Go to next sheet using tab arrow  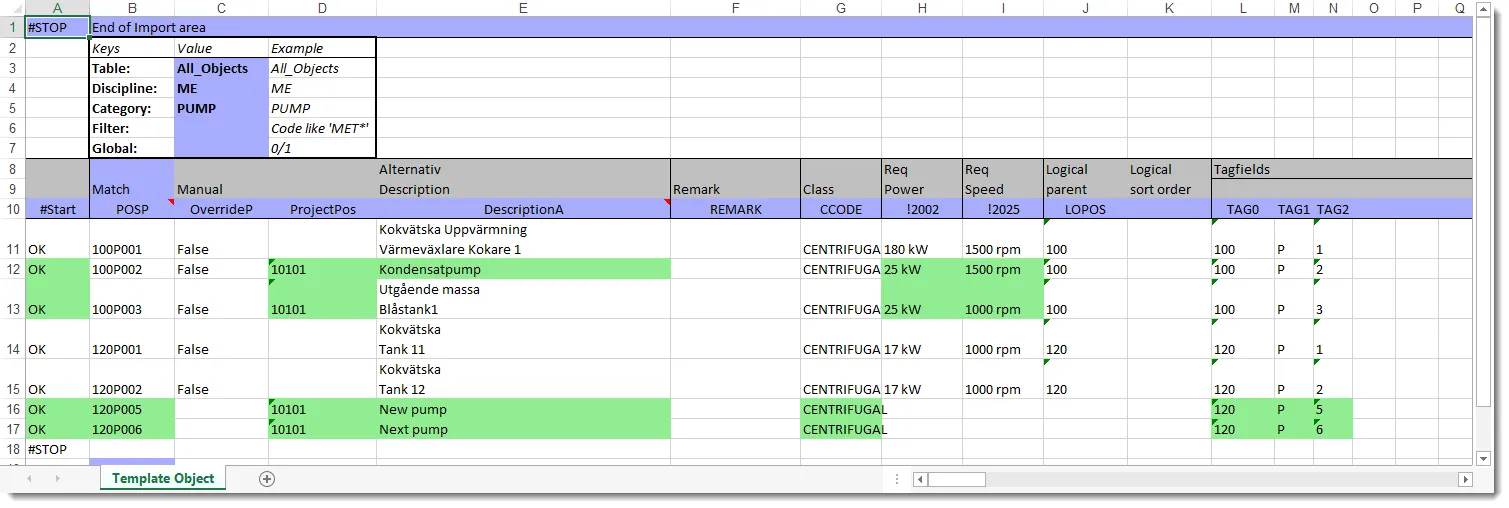pyautogui.click(x=57, y=479)
